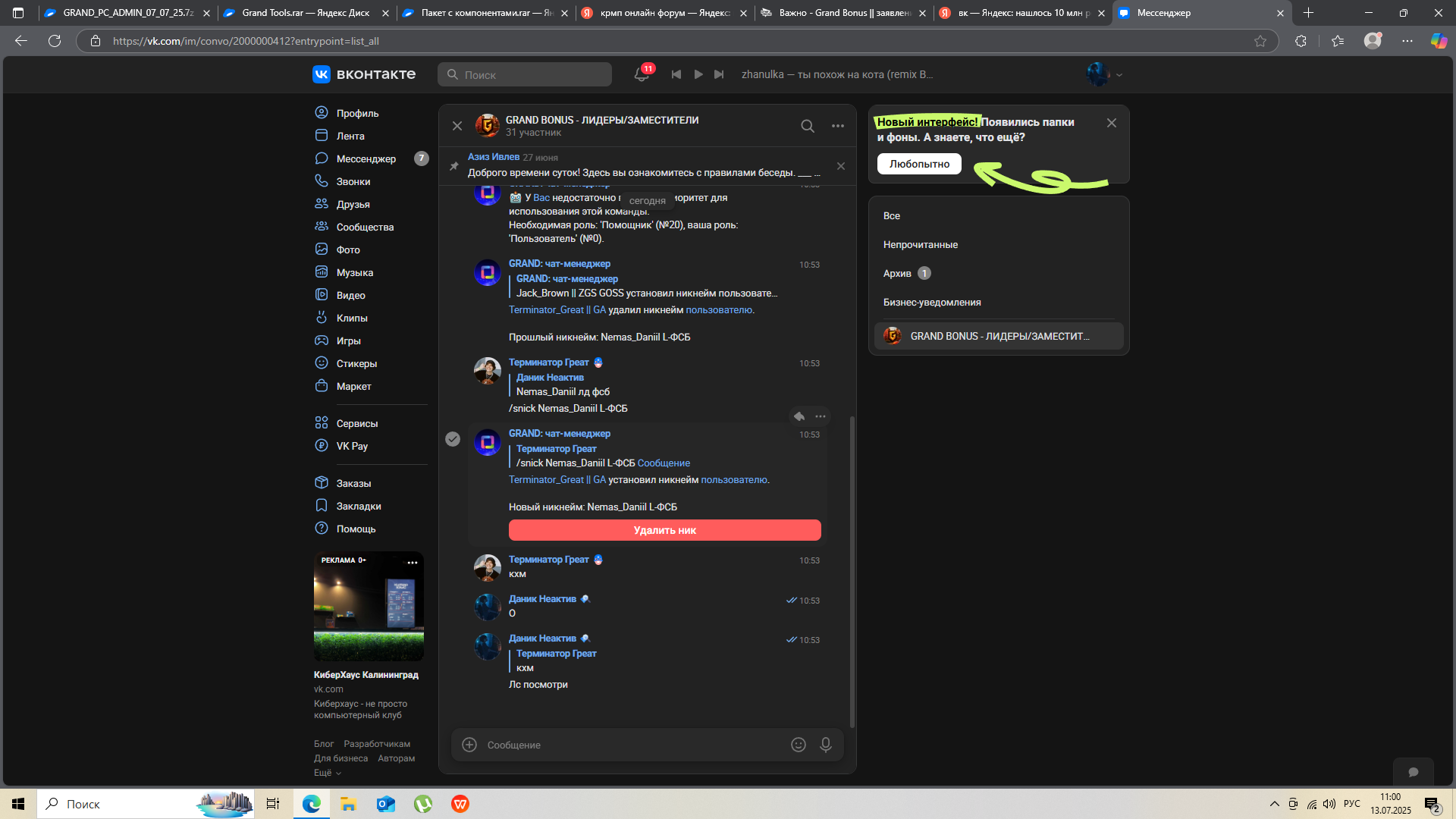Search within the conversation
The height and width of the screenshot is (819, 1456).
(808, 126)
